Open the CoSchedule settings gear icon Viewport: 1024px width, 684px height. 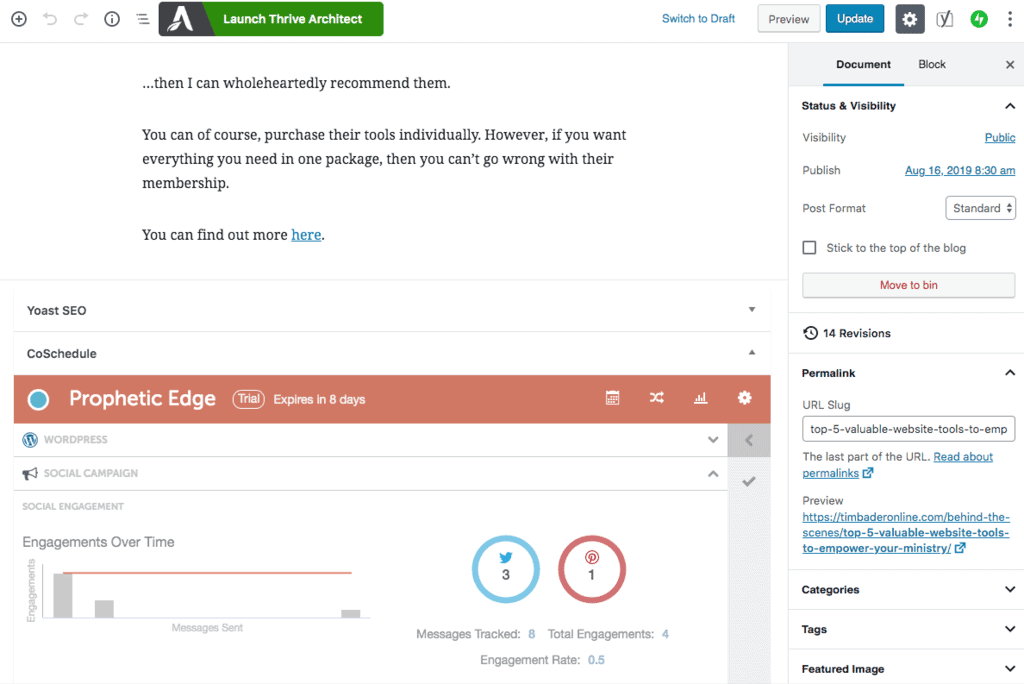[x=744, y=398]
